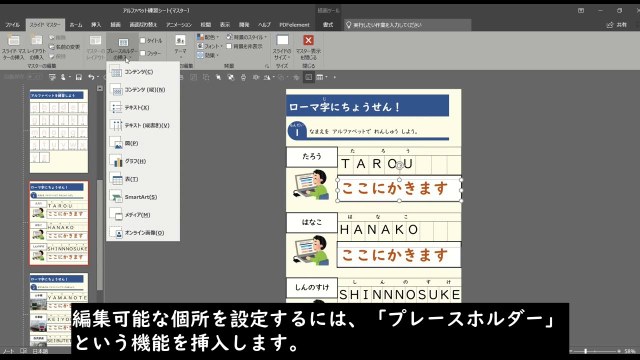Select the alphabet practice layout thumbnail
Screen dimensions: 640x360
59,131
